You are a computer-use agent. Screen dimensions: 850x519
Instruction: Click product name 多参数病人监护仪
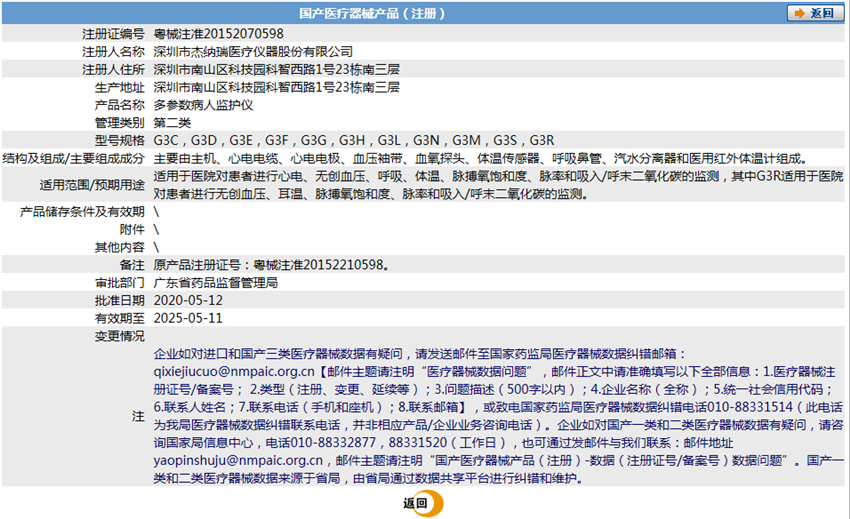203,105
